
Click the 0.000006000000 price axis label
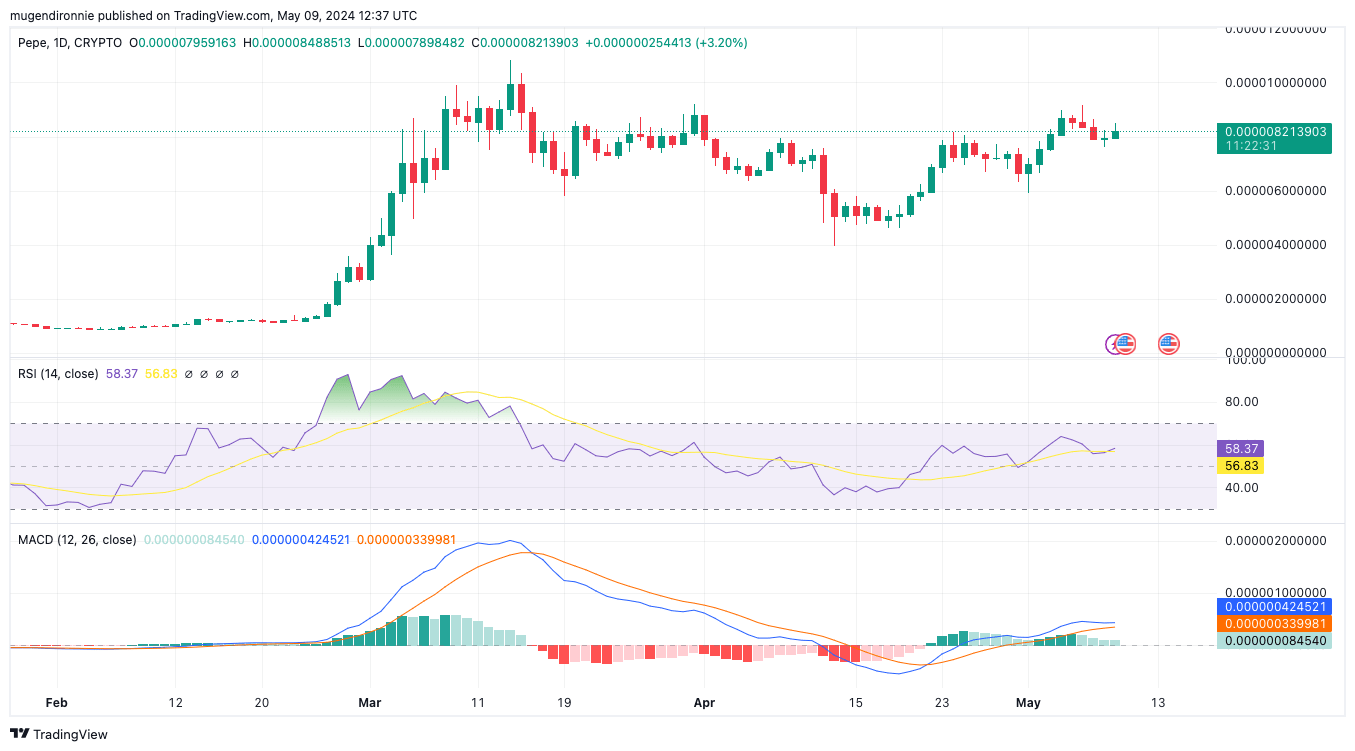point(1275,190)
